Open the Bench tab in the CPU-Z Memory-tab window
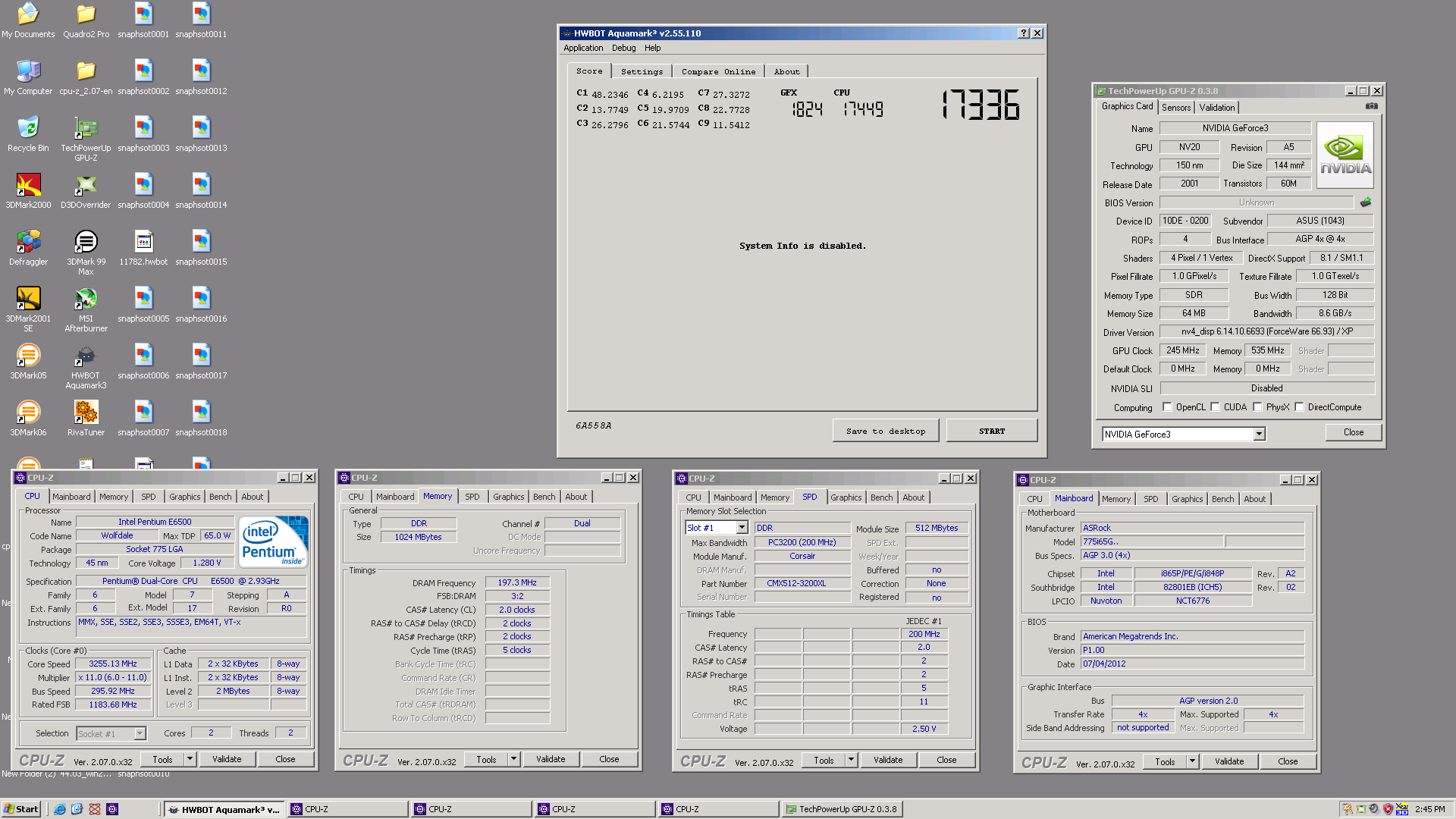The width and height of the screenshot is (1456, 819). tap(544, 497)
